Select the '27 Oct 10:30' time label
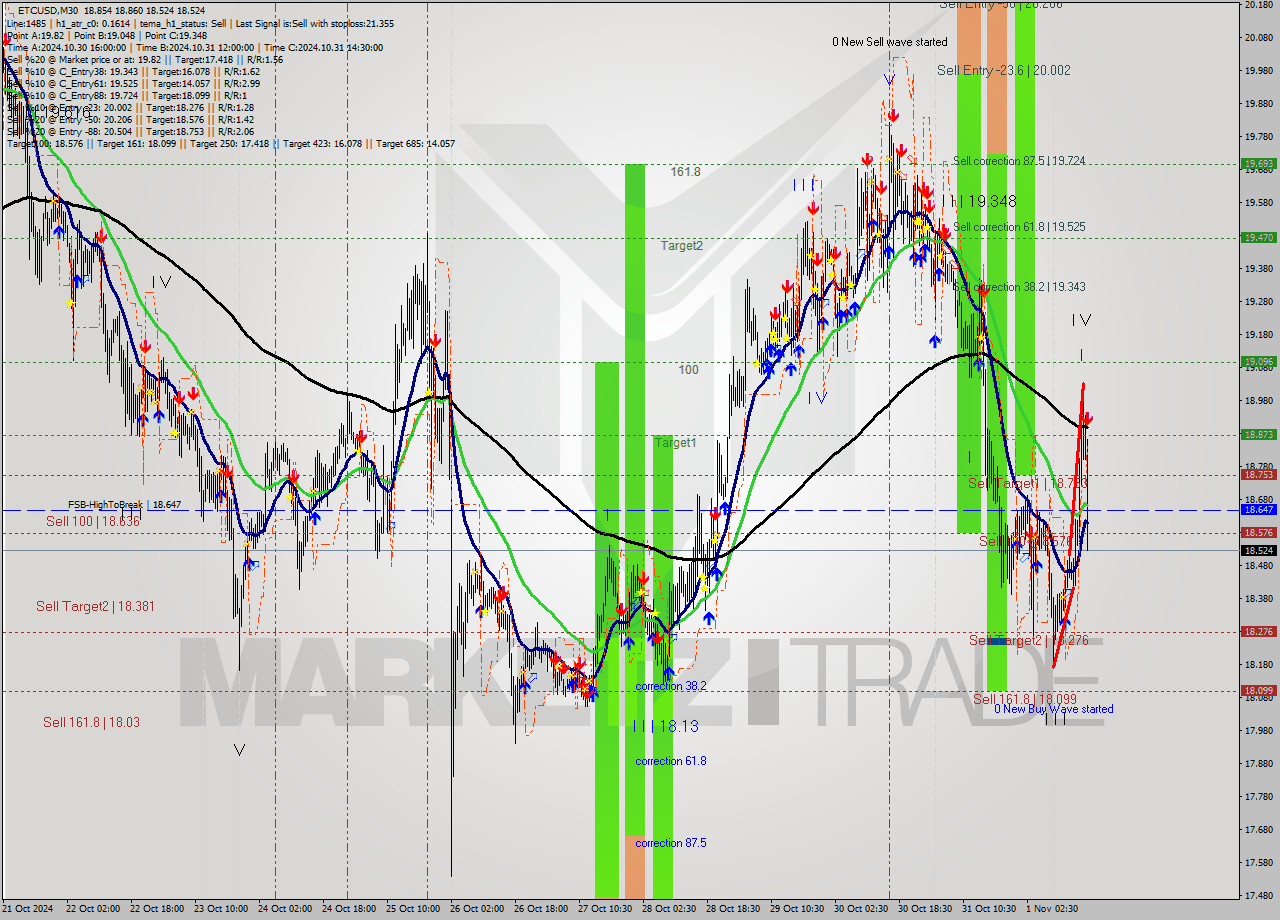 [605, 908]
